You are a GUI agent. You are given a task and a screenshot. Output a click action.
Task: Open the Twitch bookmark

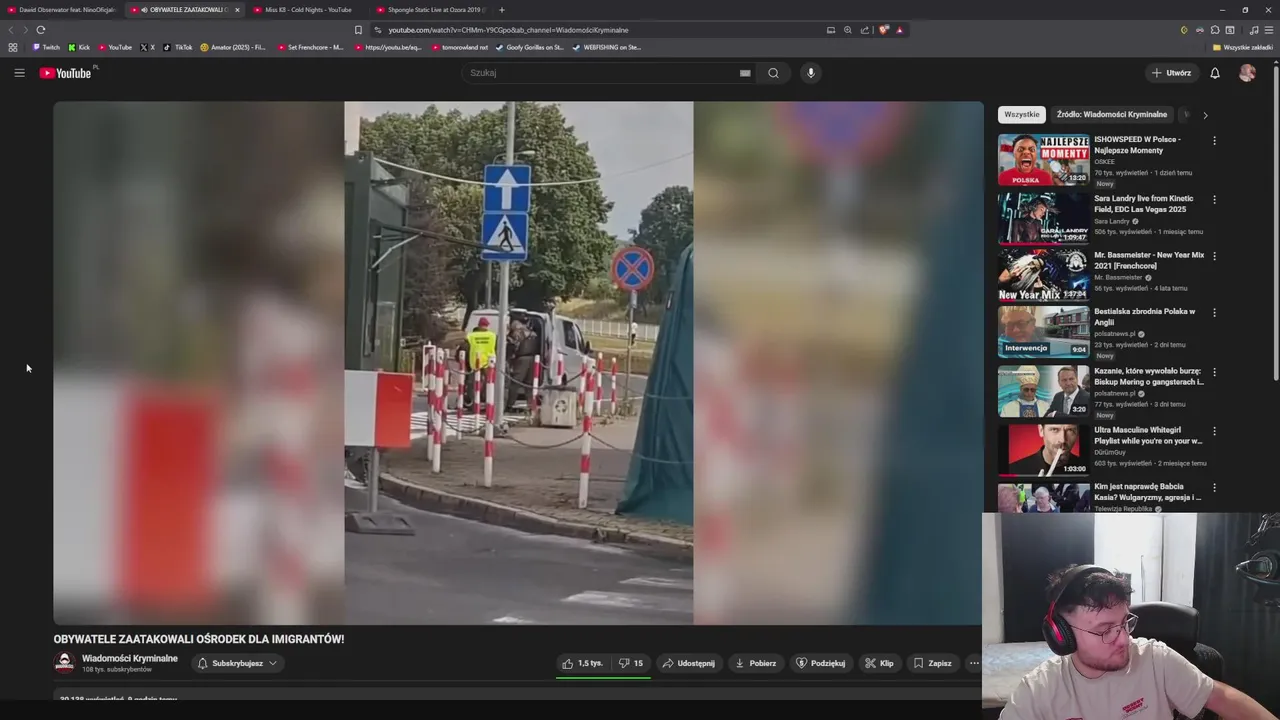coord(46,47)
